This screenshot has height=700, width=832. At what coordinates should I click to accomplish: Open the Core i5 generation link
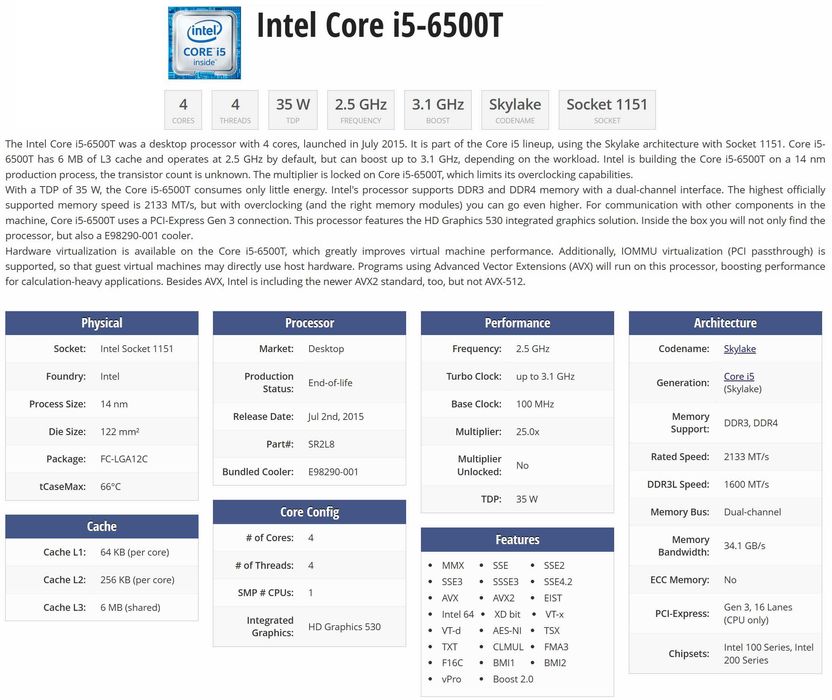pyautogui.click(x=739, y=376)
